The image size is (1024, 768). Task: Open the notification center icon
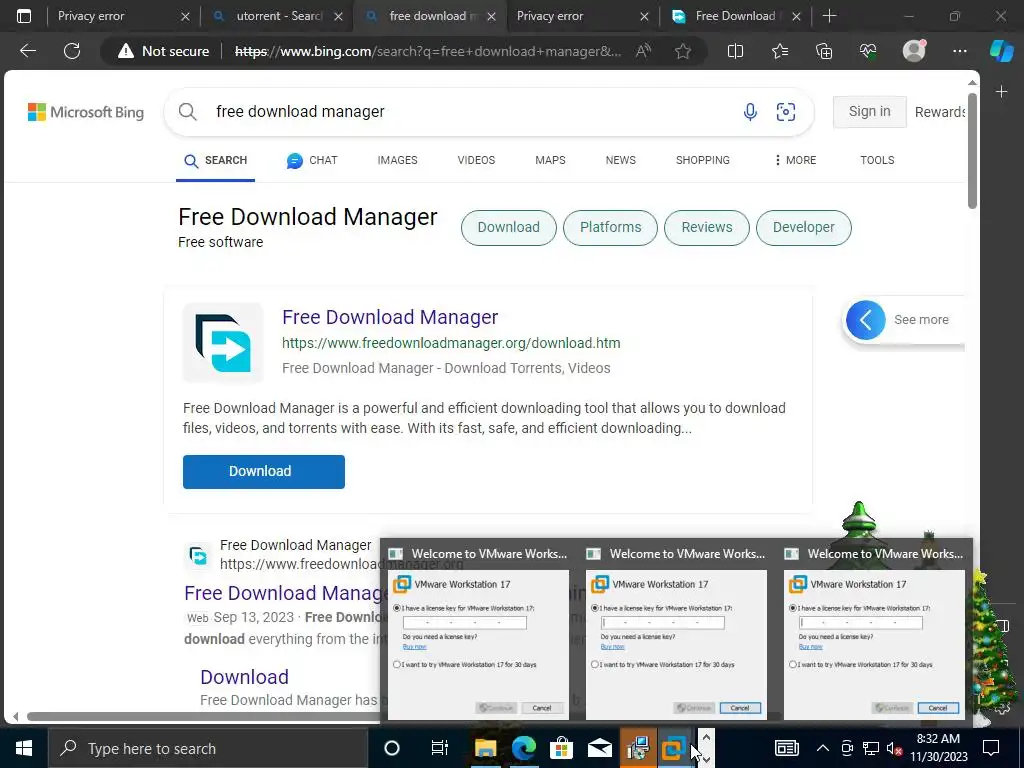pyautogui.click(x=991, y=748)
